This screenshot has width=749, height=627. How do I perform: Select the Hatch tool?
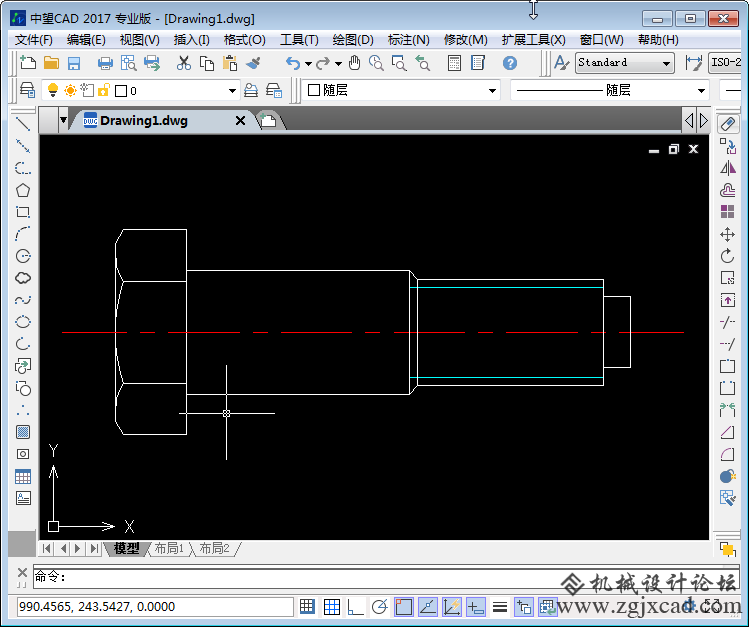pyautogui.click(x=23, y=432)
